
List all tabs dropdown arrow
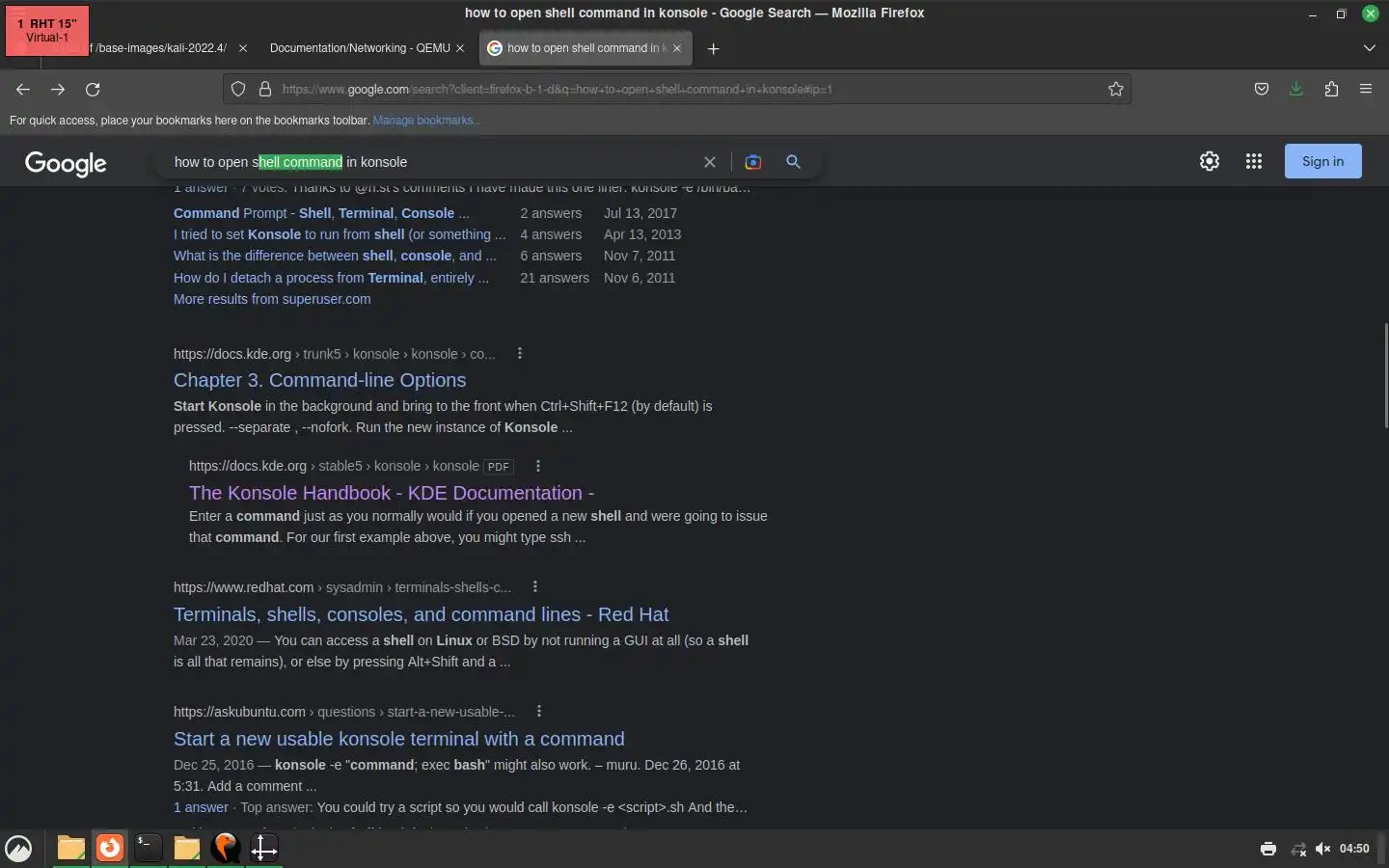tap(1369, 48)
